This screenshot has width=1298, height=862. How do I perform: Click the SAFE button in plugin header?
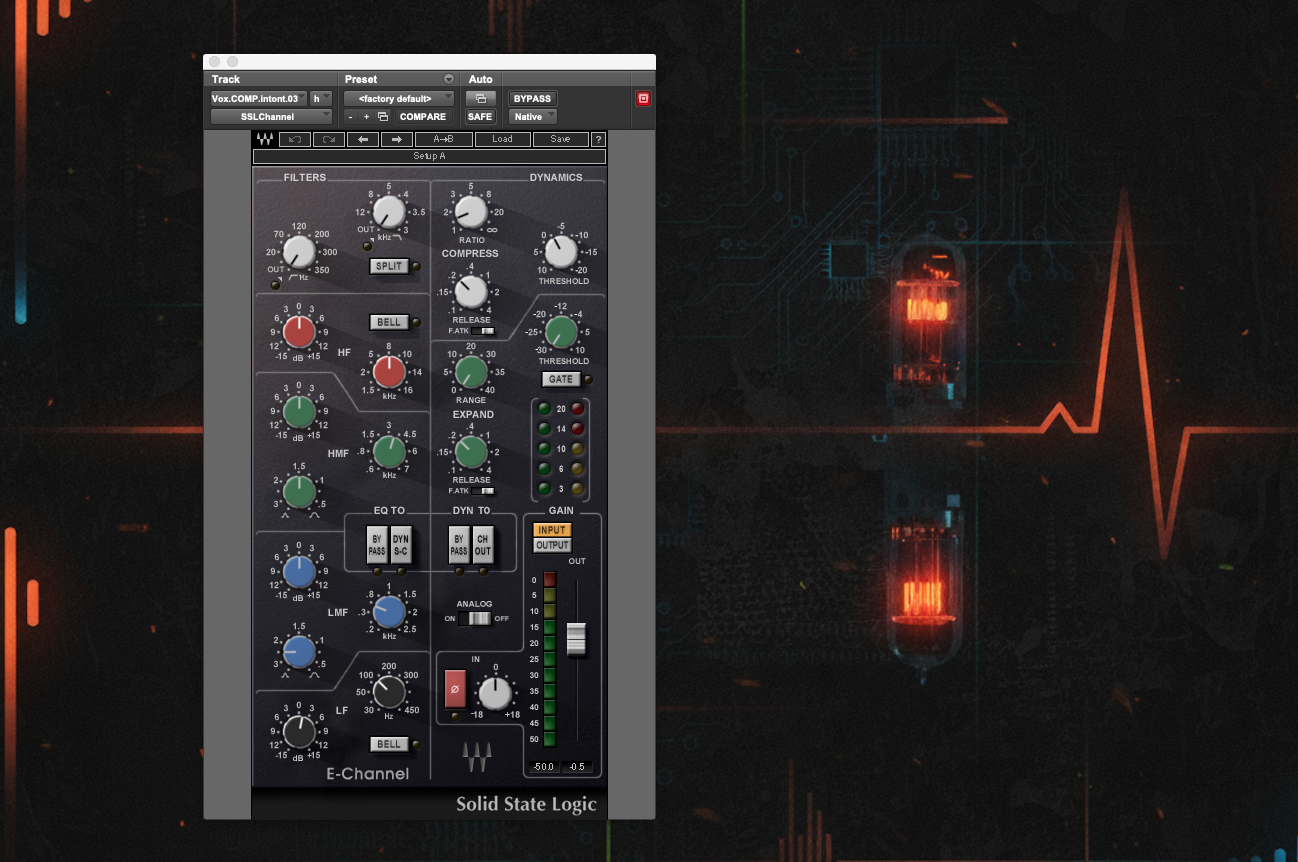[x=479, y=116]
